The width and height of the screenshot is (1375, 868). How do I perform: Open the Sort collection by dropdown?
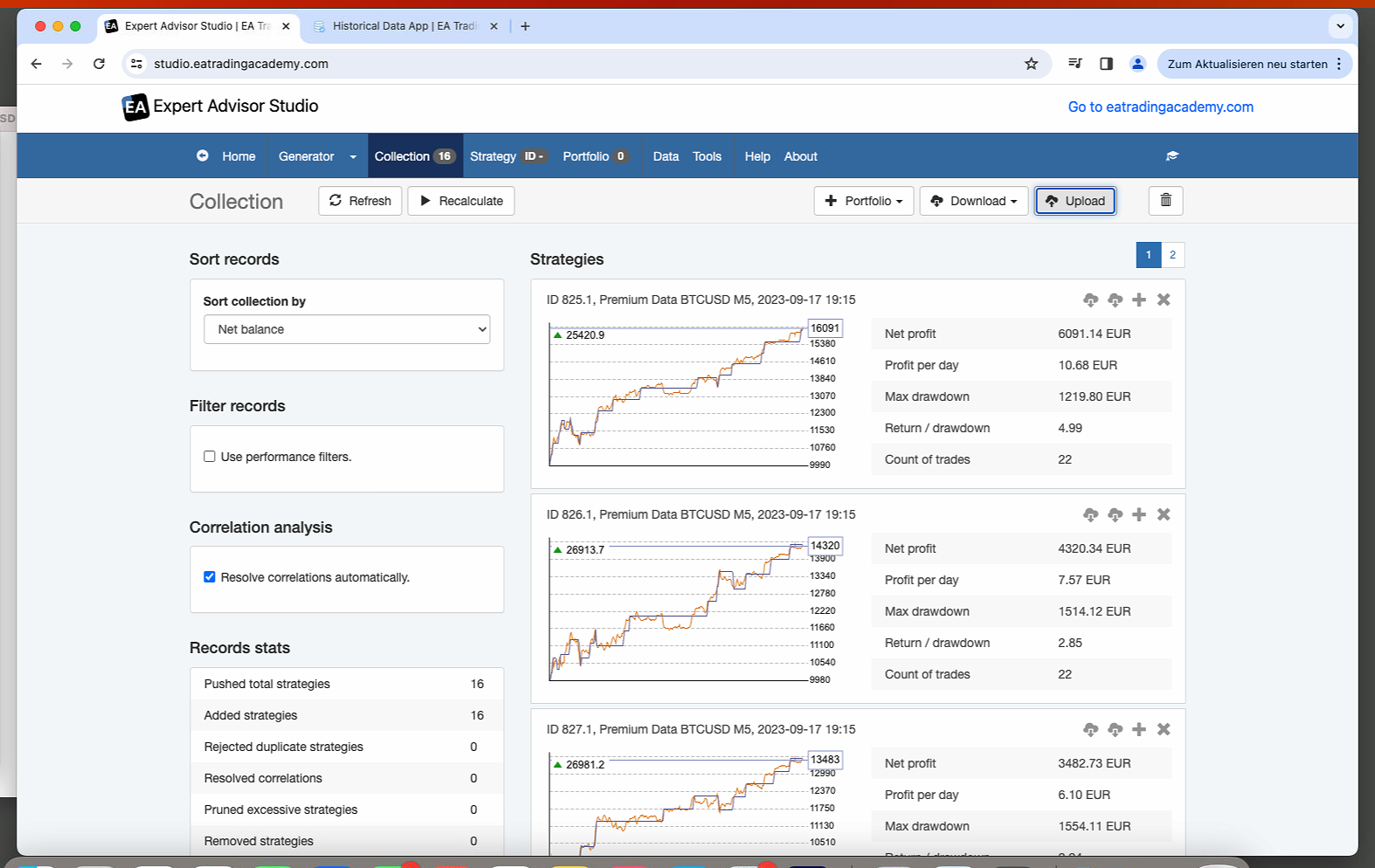[347, 329]
